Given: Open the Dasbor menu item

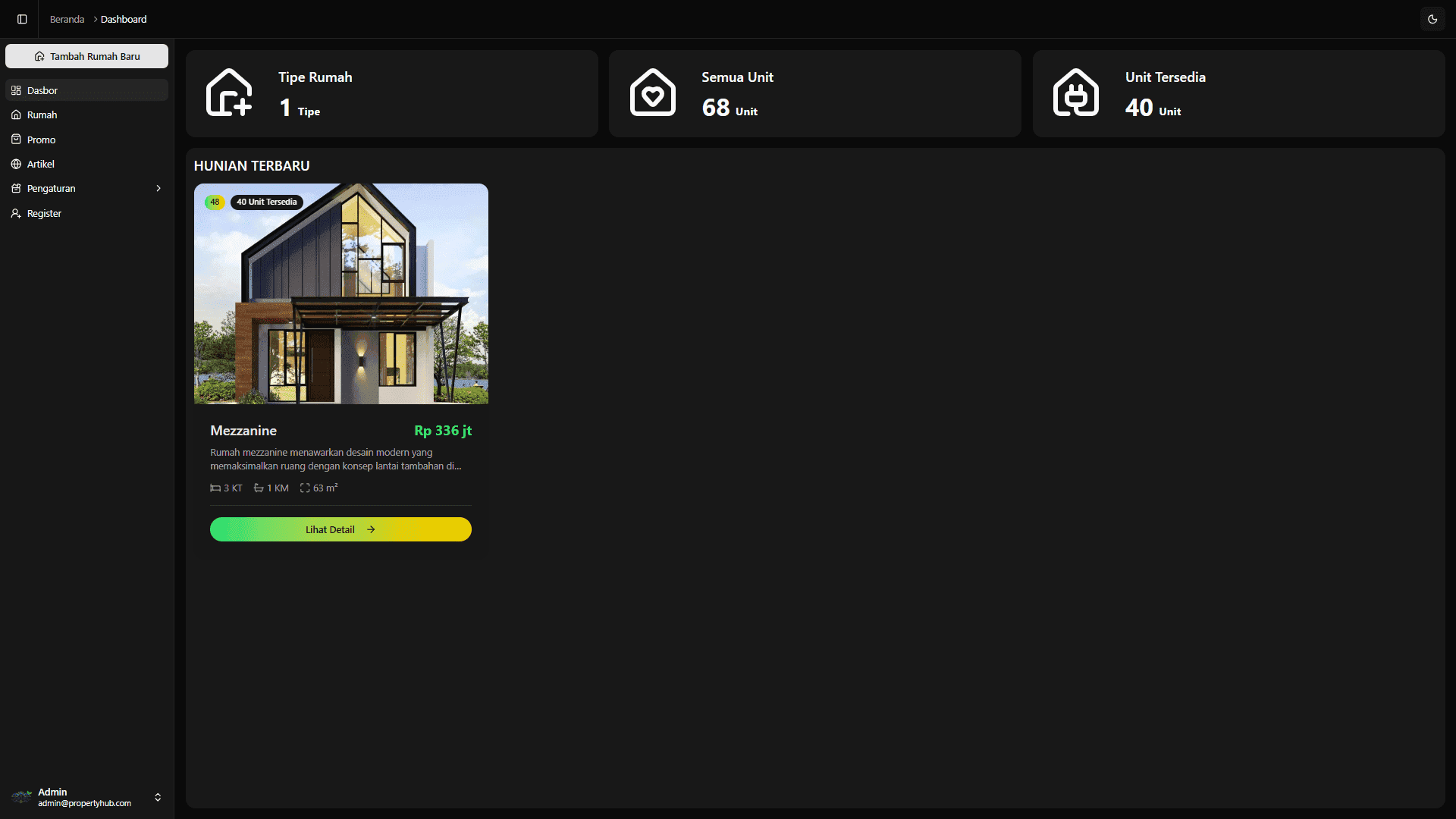Looking at the screenshot, I should click(86, 90).
